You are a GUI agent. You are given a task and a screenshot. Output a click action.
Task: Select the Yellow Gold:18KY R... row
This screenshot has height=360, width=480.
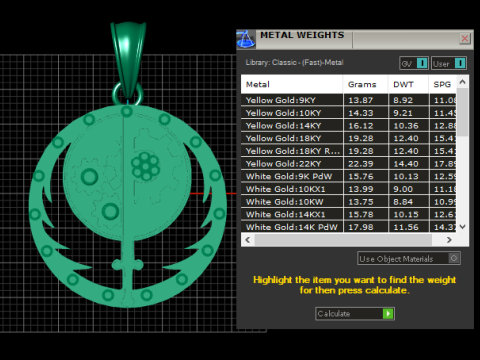tap(349, 151)
